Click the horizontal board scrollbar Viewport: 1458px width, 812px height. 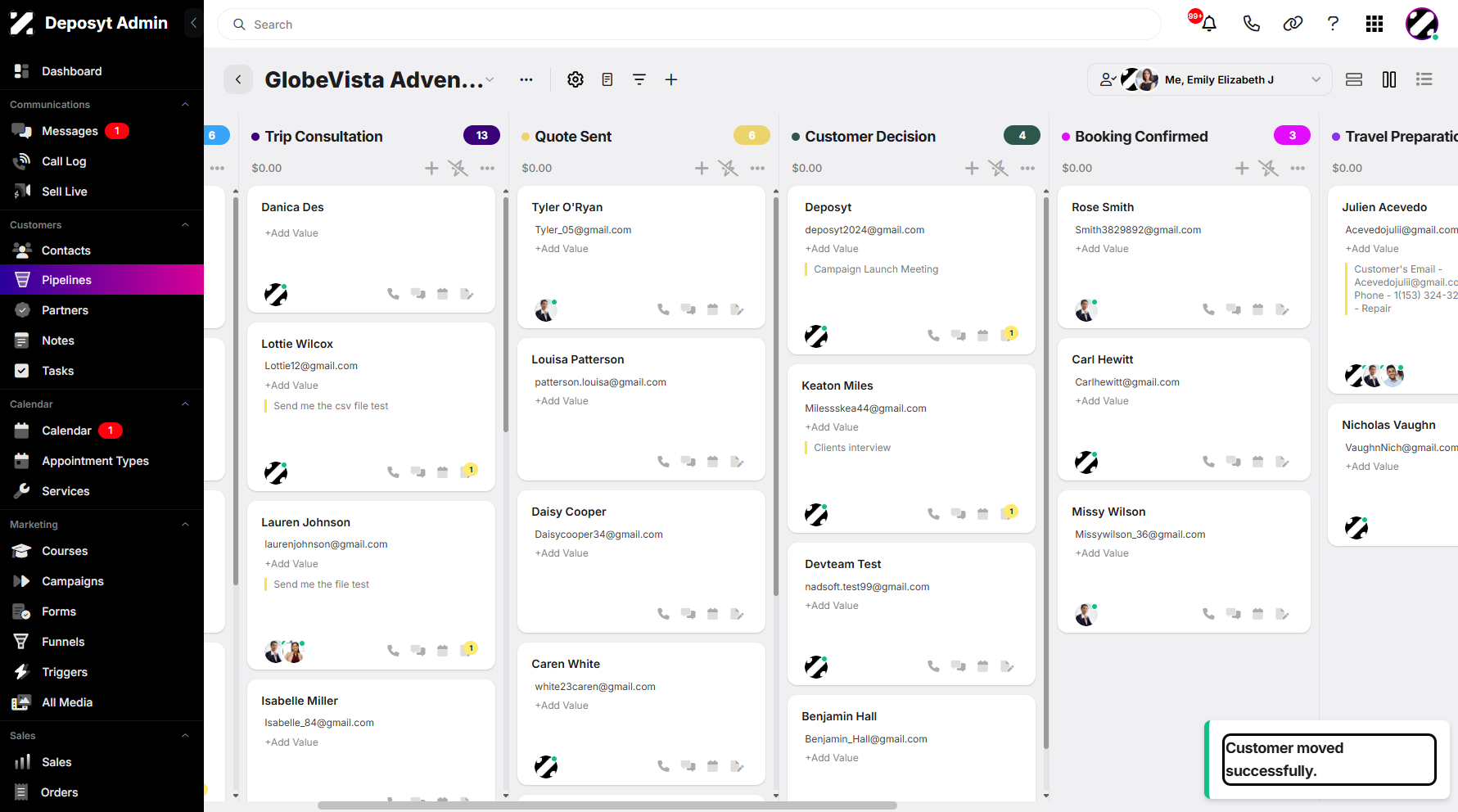(607, 805)
